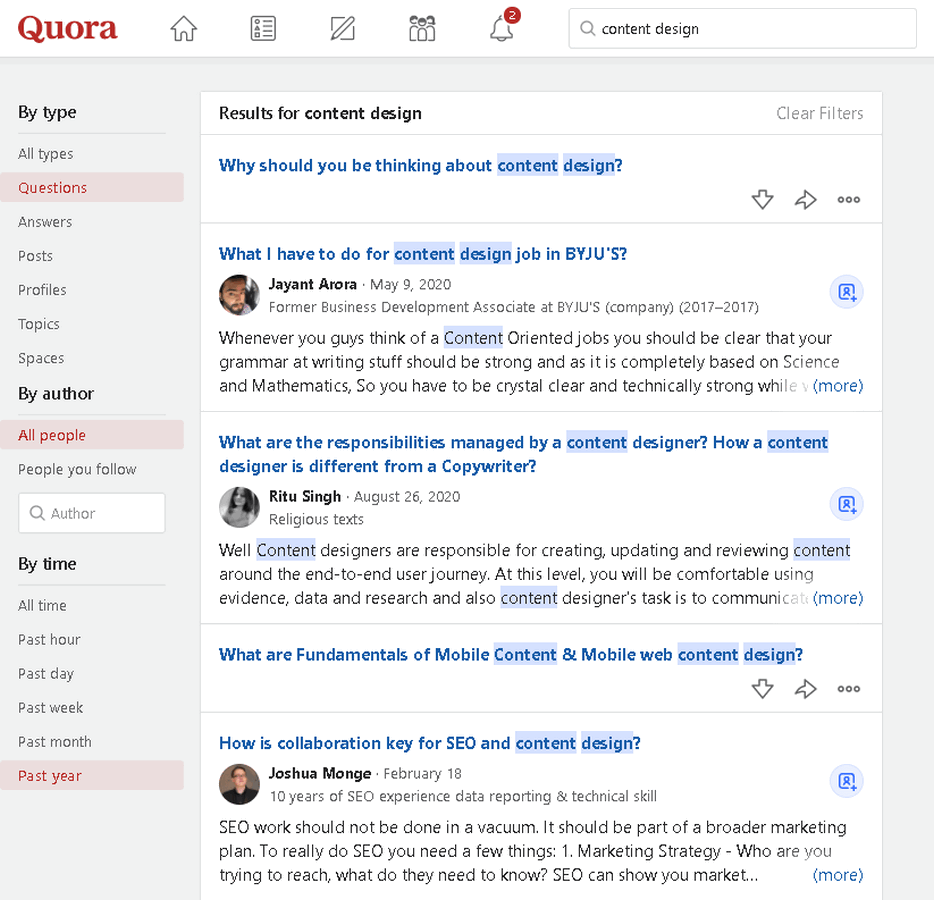Viewport: 934px width, 900px height.
Task: Select 'All types' filter
Action: [x=45, y=154]
